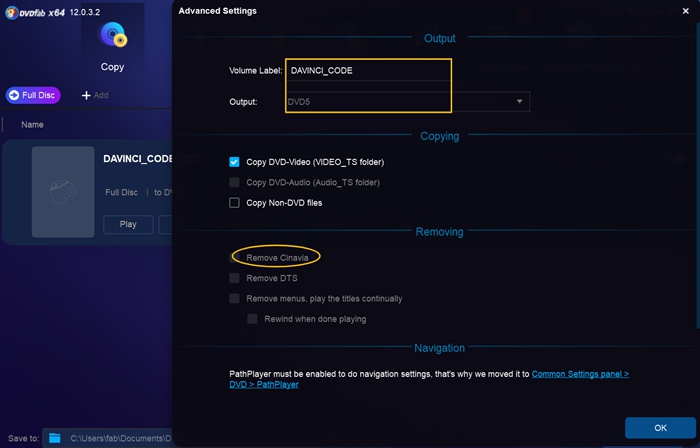The width and height of the screenshot is (700, 448).
Task: Toggle the Remove Cinavia checkbox
Action: point(234,257)
